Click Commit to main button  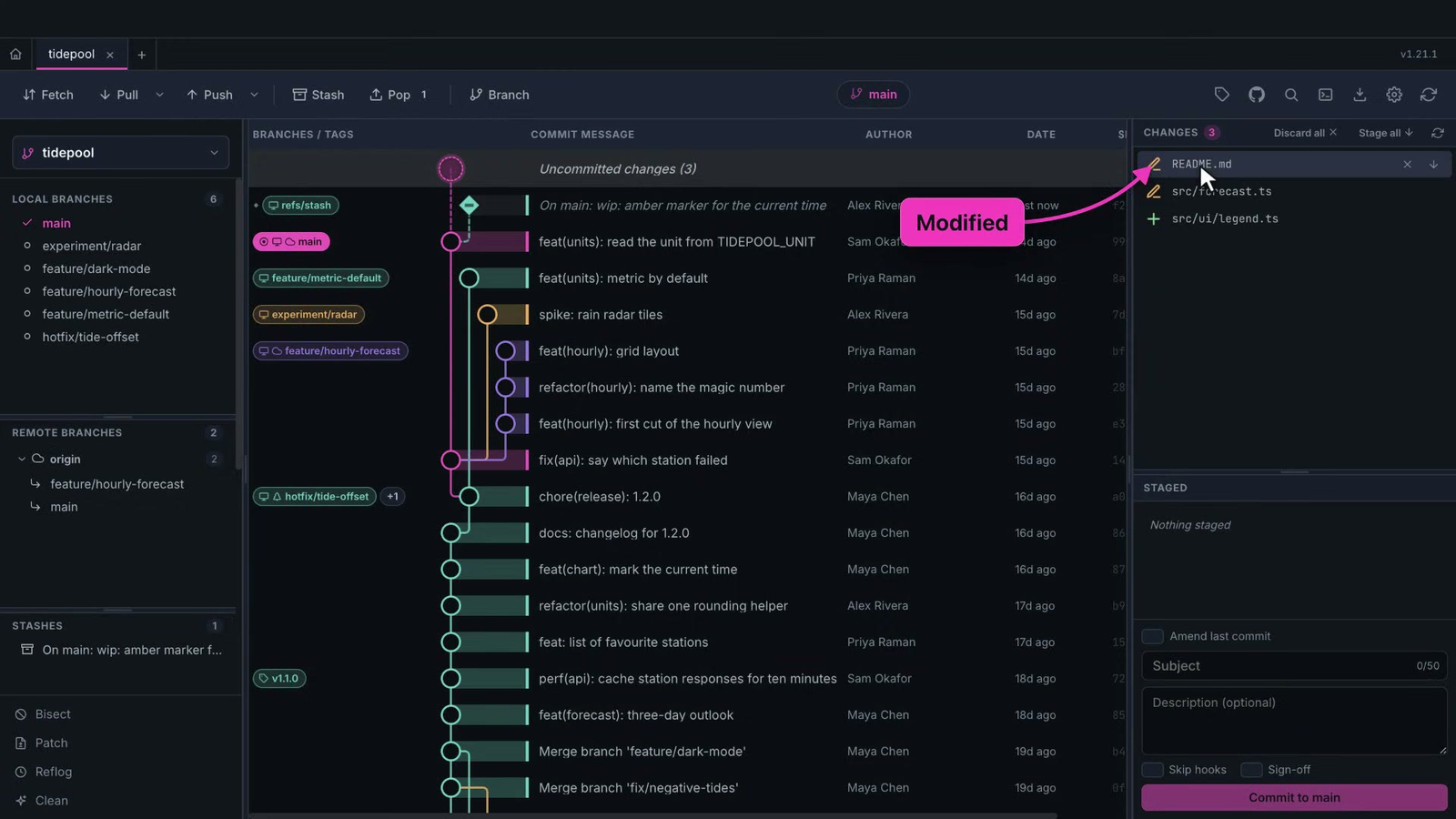[1294, 797]
